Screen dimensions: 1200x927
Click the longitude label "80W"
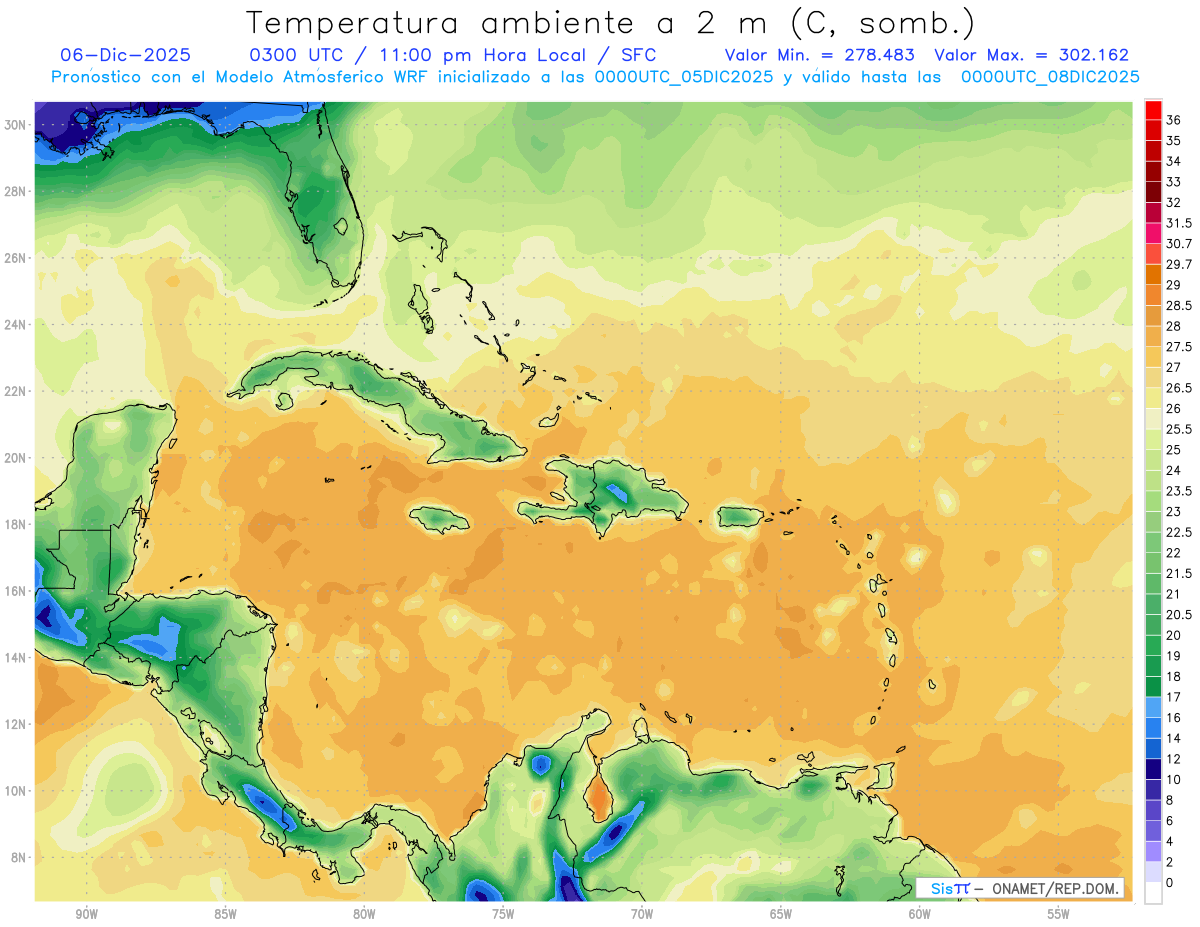pos(364,914)
